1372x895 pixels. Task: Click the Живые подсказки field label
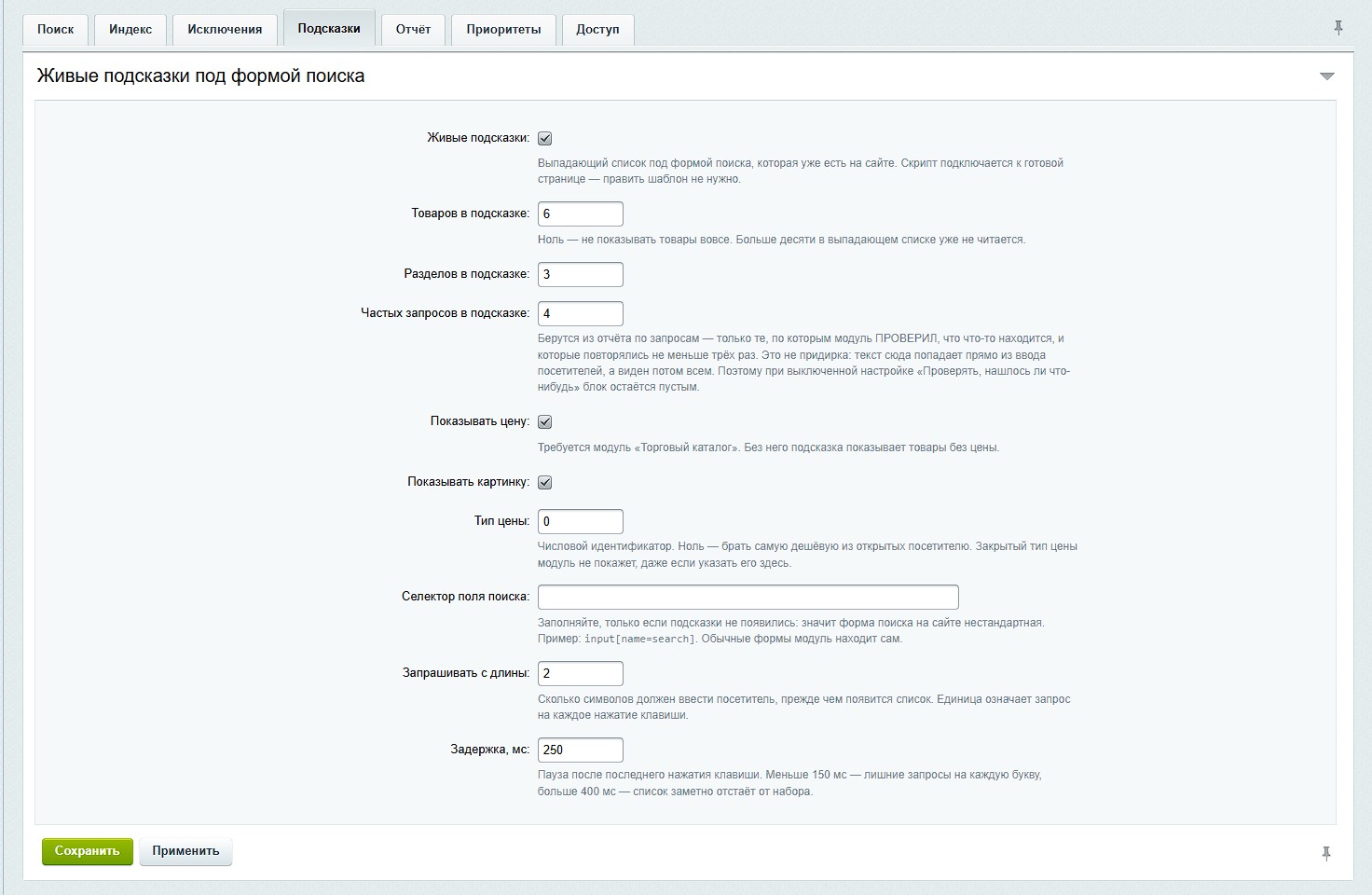(x=478, y=138)
